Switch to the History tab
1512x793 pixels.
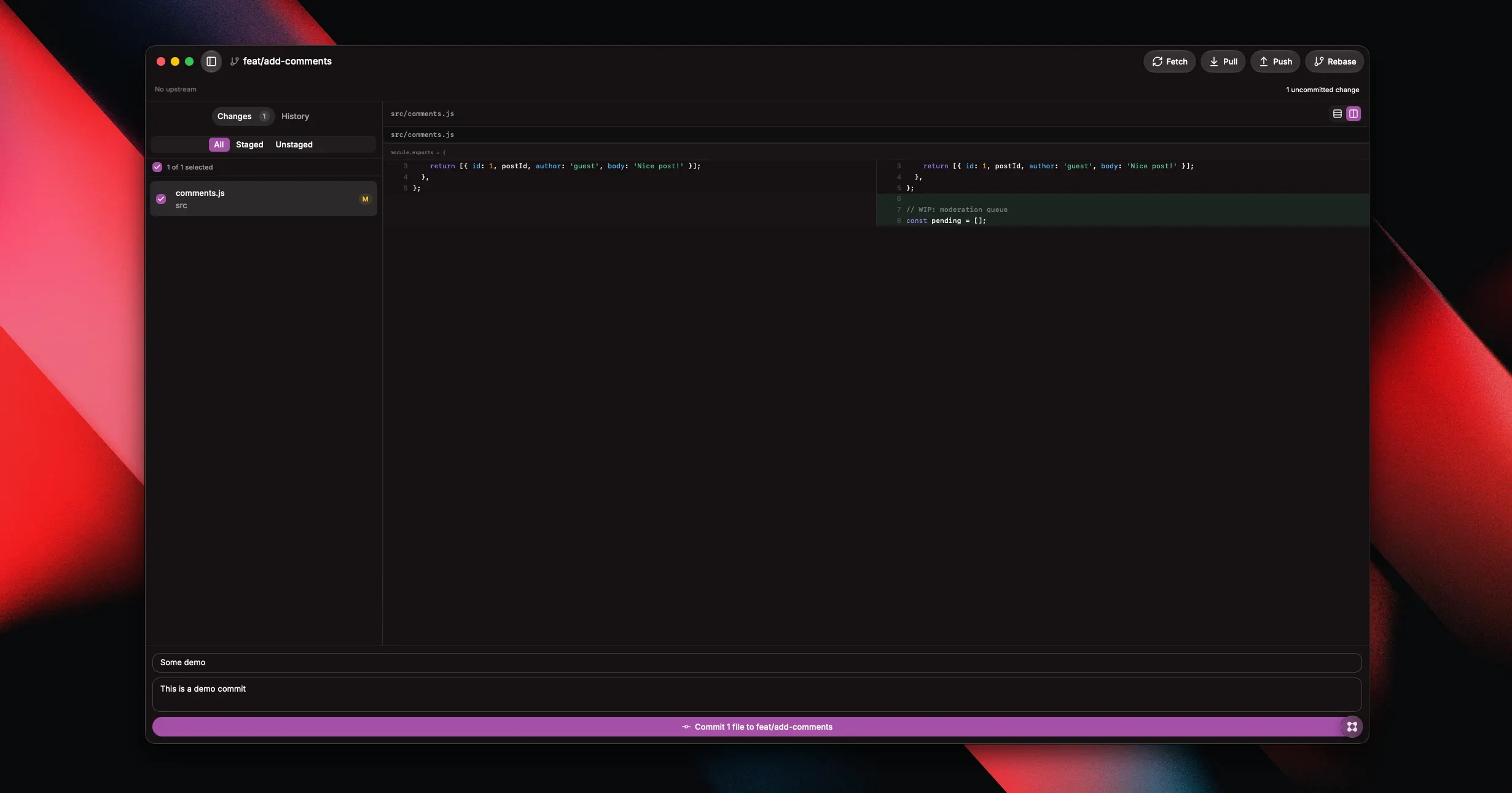point(295,116)
